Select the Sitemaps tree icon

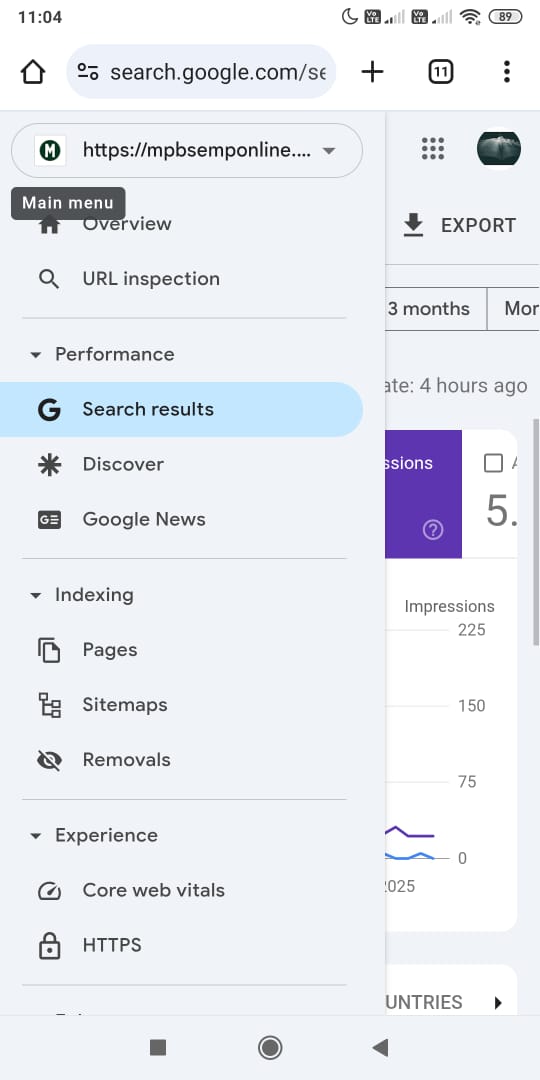coord(49,705)
